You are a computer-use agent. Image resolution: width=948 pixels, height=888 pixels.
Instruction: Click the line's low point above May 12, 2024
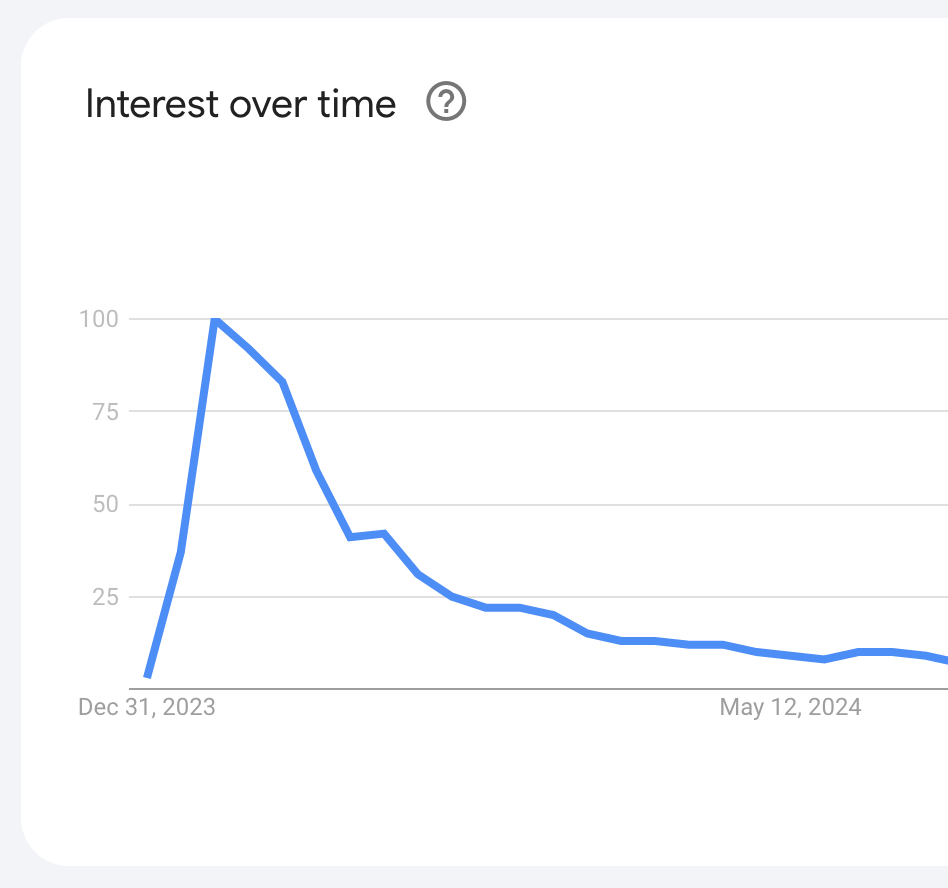click(823, 659)
